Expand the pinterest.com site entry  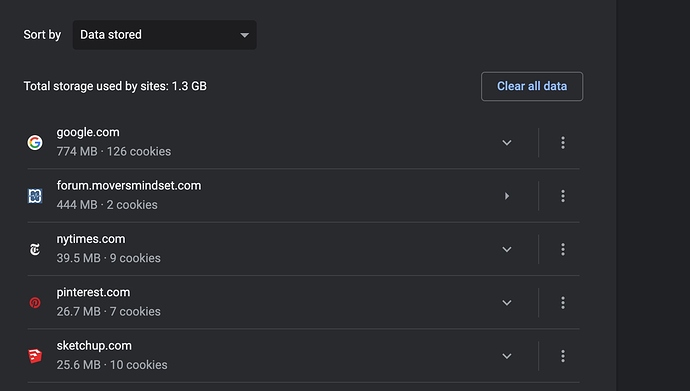(507, 303)
